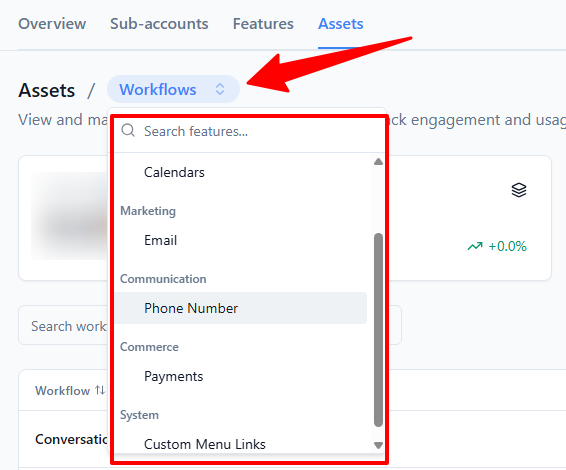Go to the Features tab
Image resolution: width=566 pixels, height=470 pixels.
coord(263,24)
